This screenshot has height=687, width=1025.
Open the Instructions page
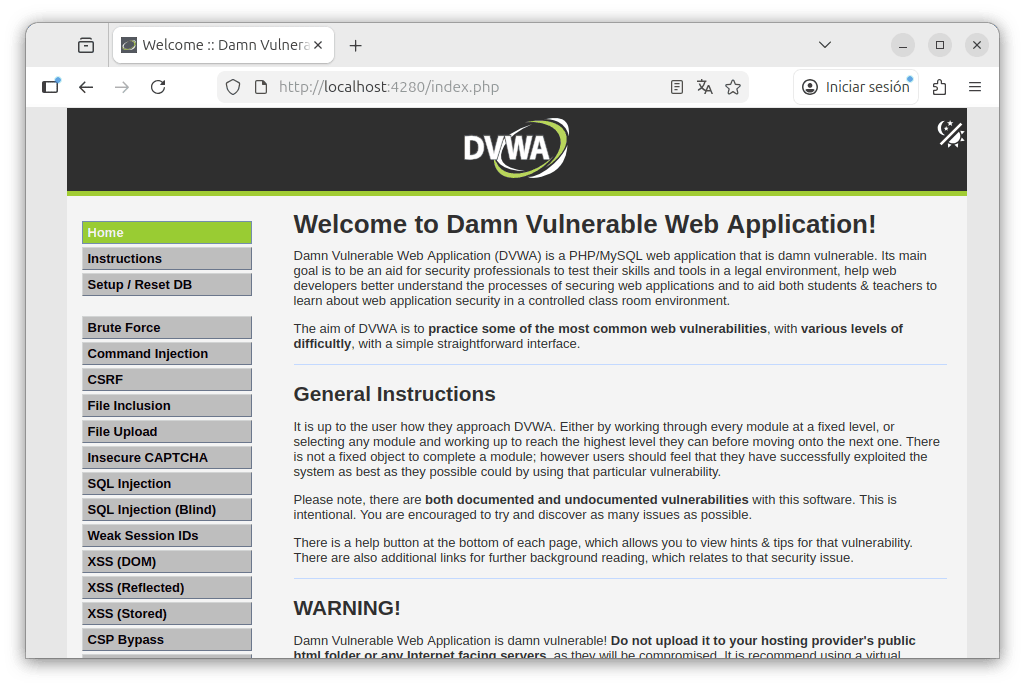[167, 259]
